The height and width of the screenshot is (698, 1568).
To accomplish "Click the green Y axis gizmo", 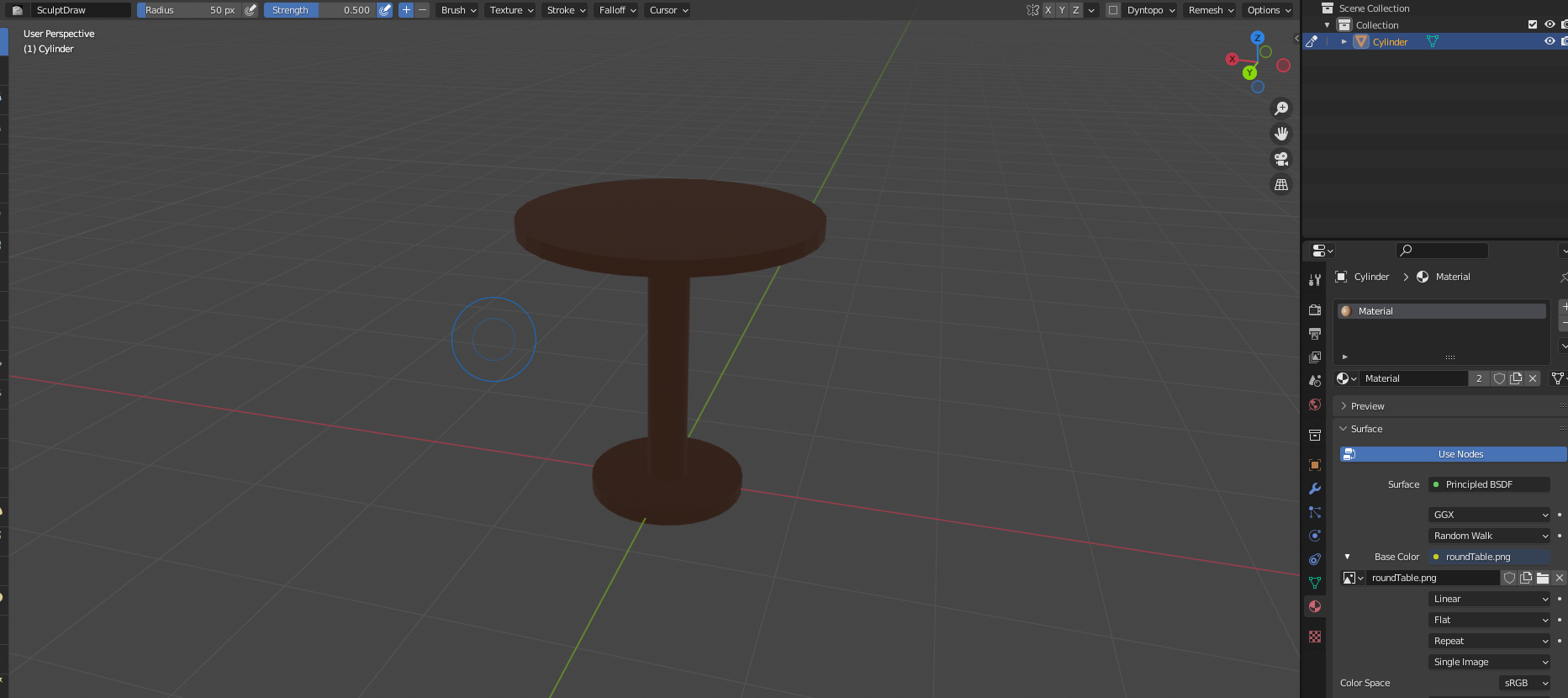I will [x=1250, y=72].
